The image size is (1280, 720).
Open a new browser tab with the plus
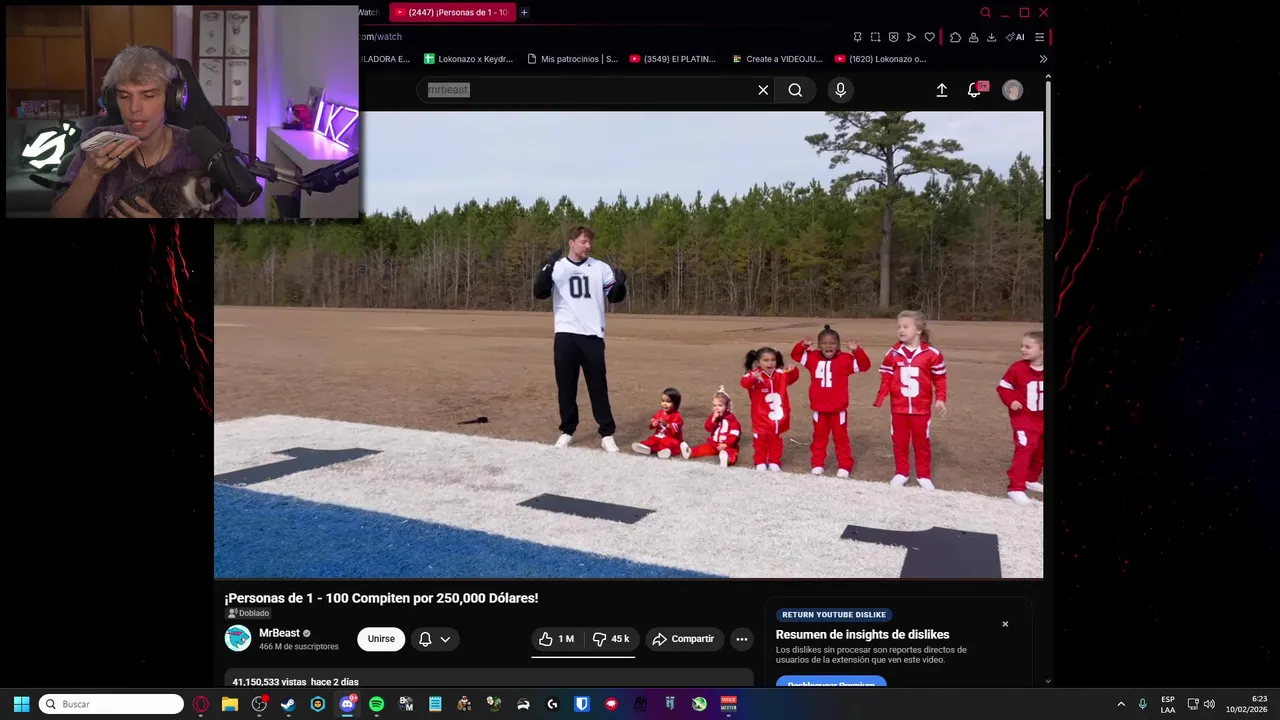(x=524, y=12)
